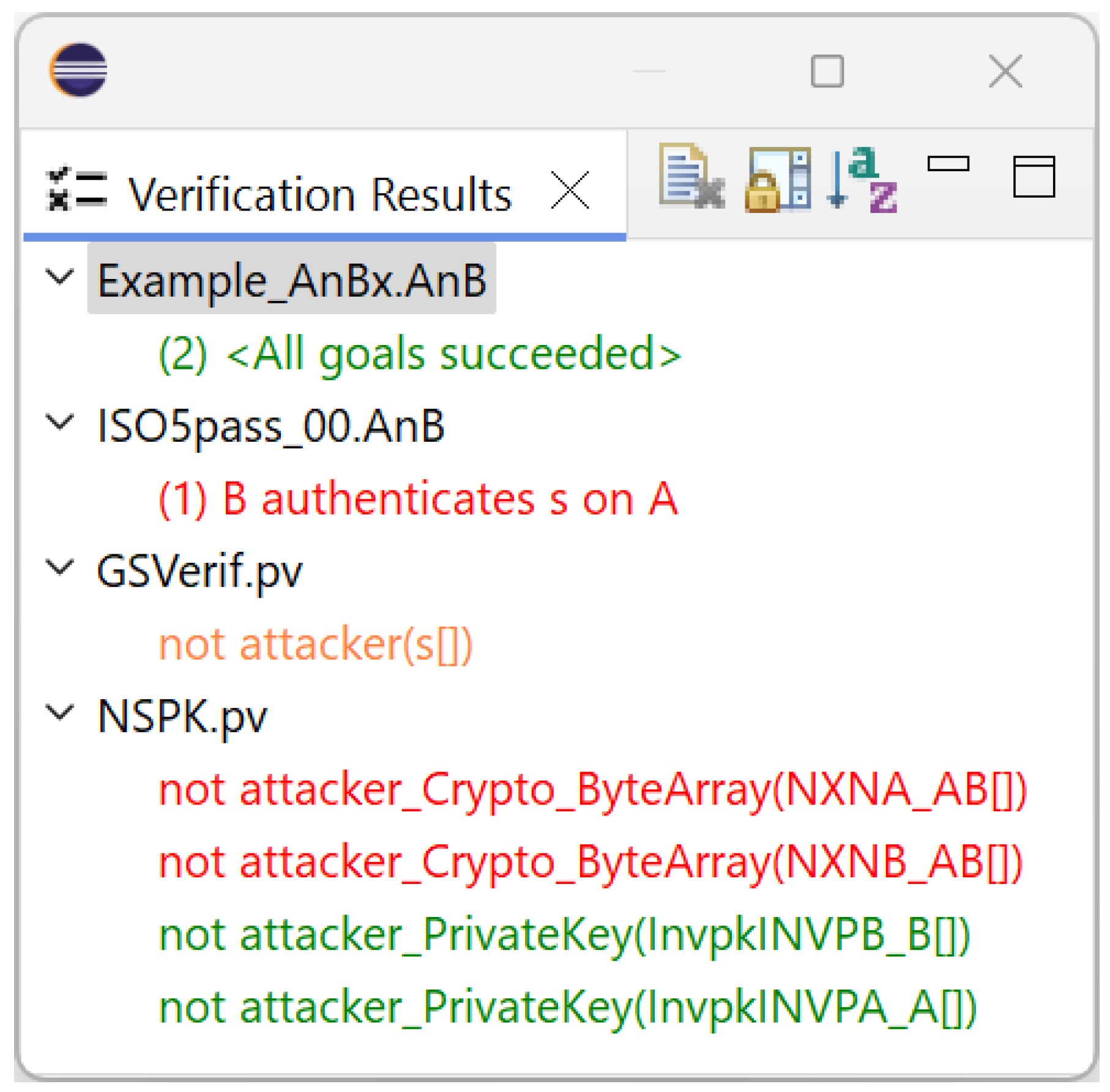Select the Verification Results tab
This screenshot has height=1092, width=1110.
pos(319,195)
